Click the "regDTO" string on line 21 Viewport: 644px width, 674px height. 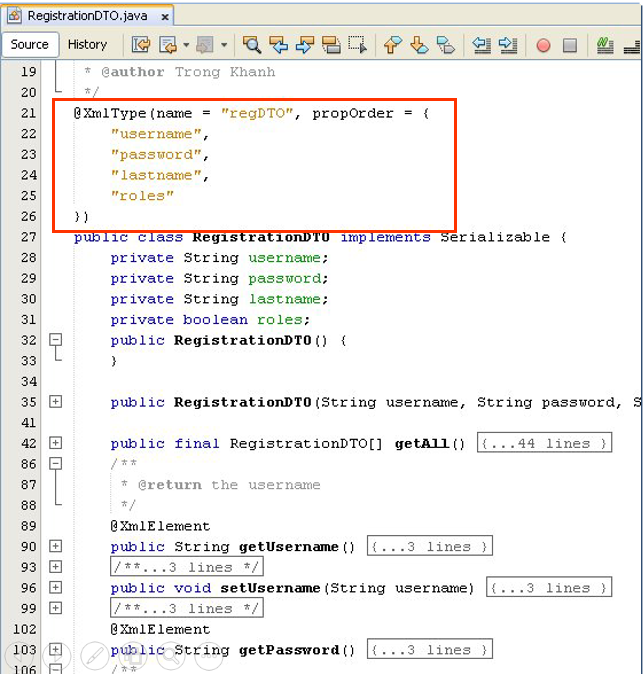click(258, 113)
